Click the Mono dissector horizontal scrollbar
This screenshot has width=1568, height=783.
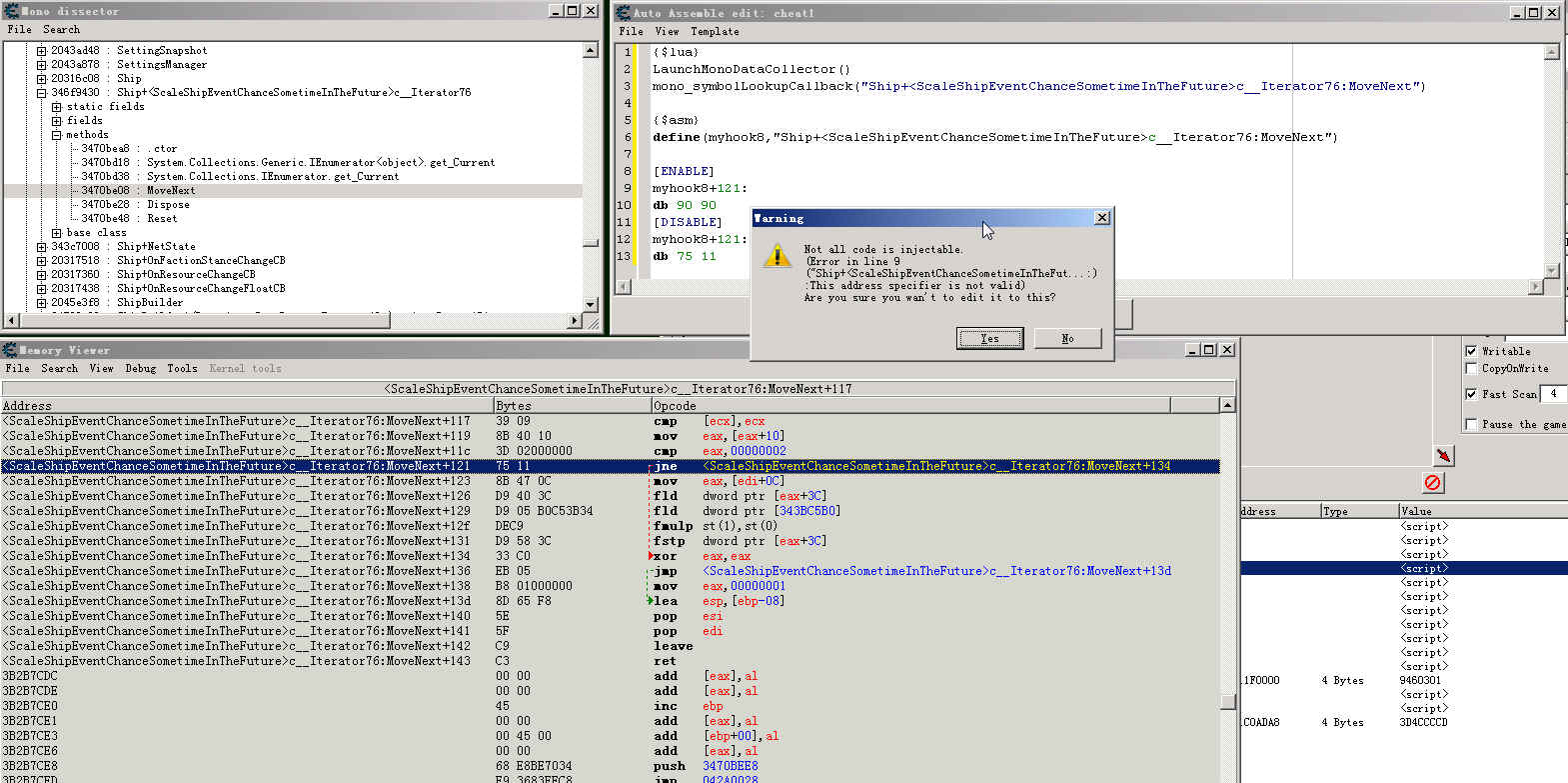[290, 321]
